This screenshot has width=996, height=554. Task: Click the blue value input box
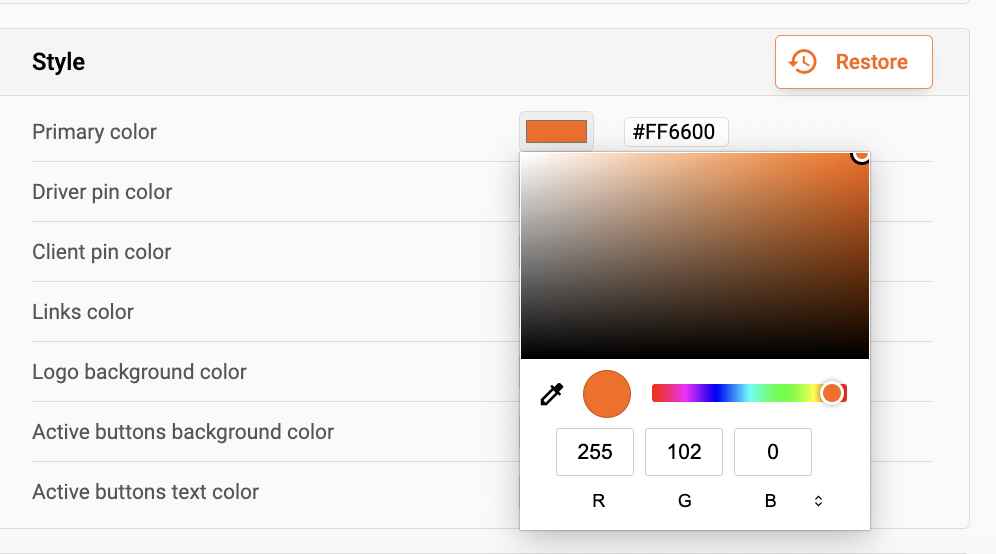pos(772,452)
